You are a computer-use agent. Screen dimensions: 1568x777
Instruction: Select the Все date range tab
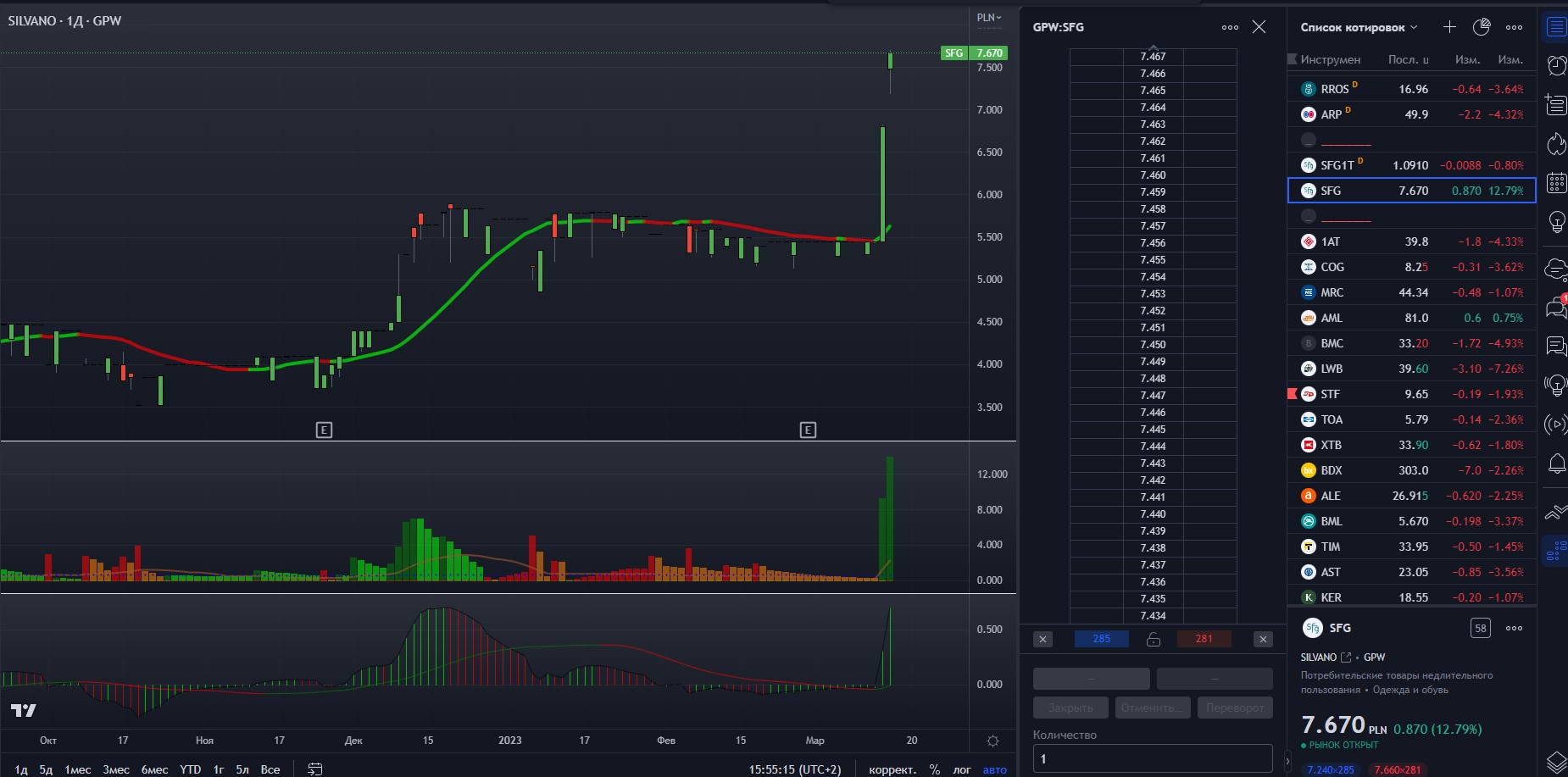tap(270, 769)
